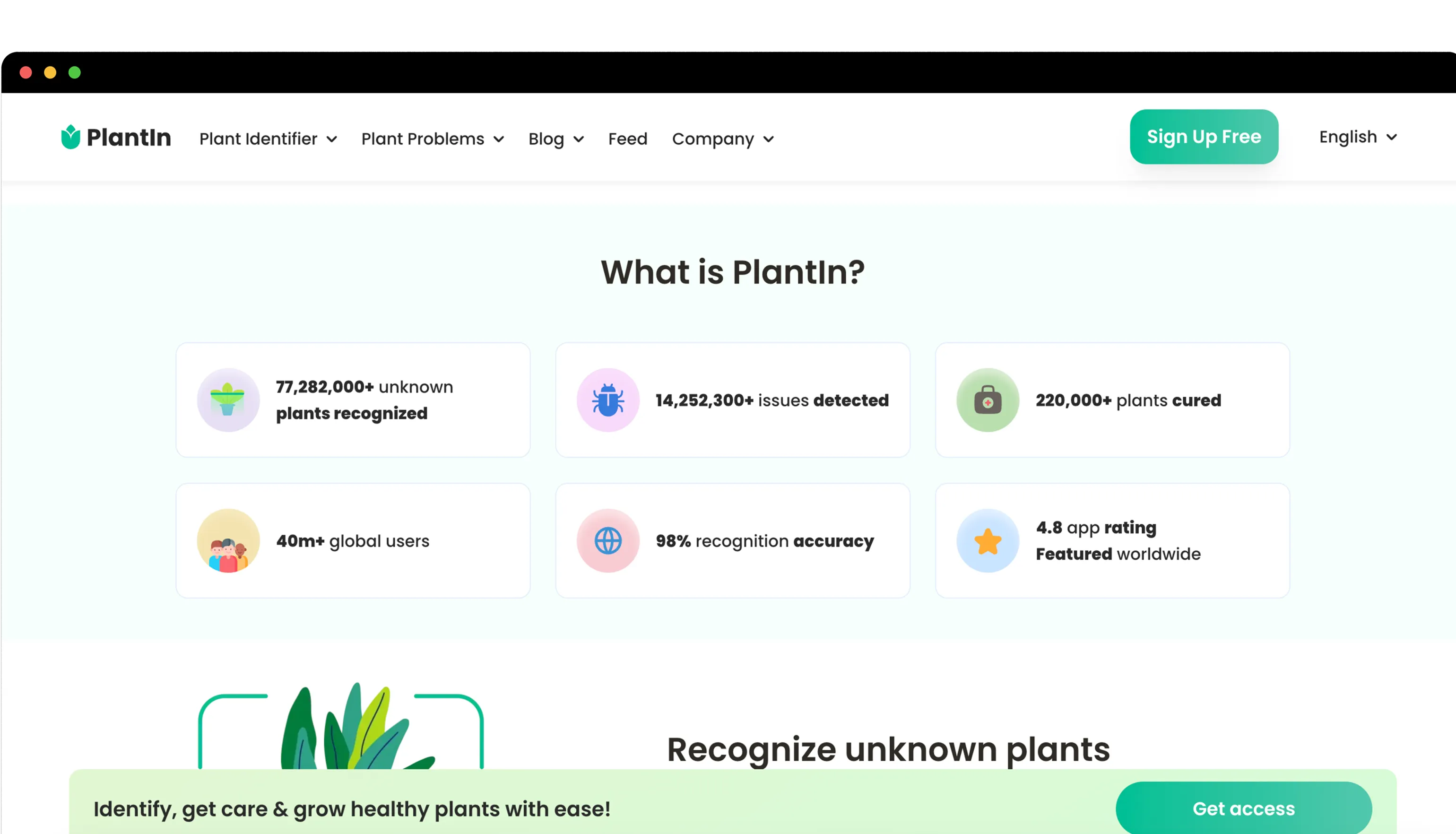Open the English language selector
This screenshot has height=834, width=1456.
pos(1358,137)
